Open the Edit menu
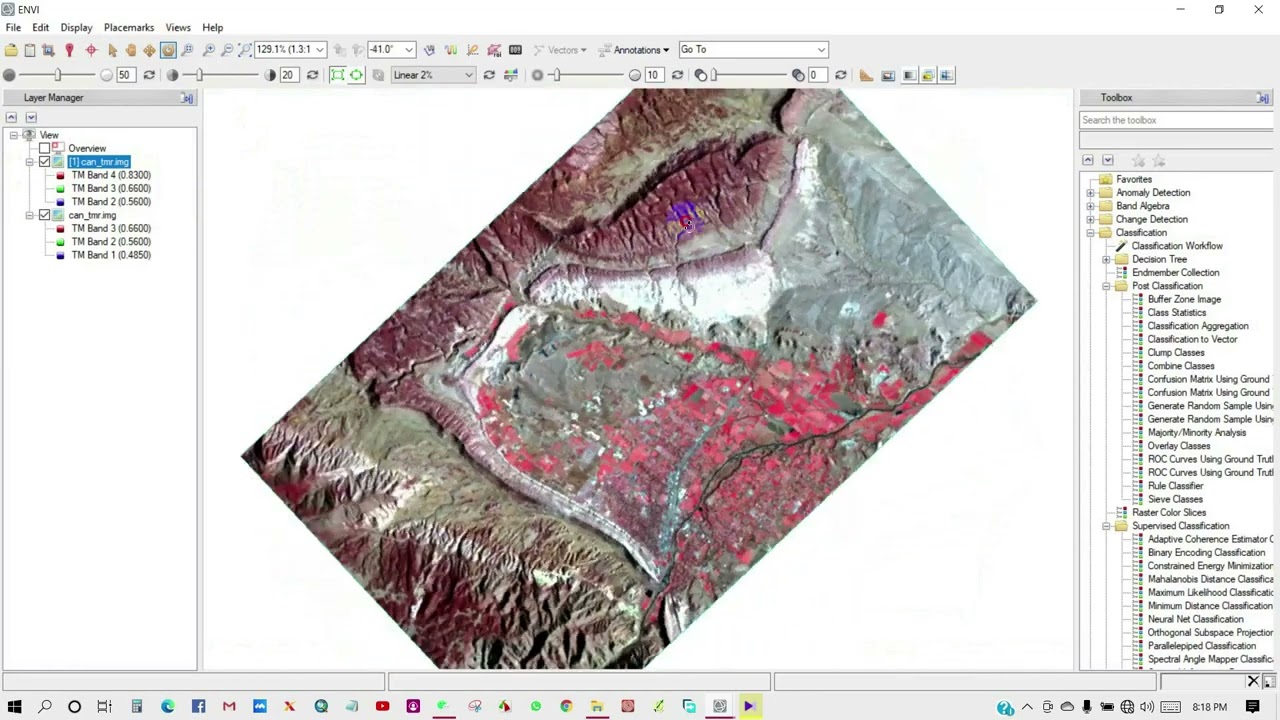 pyautogui.click(x=40, y=27)
